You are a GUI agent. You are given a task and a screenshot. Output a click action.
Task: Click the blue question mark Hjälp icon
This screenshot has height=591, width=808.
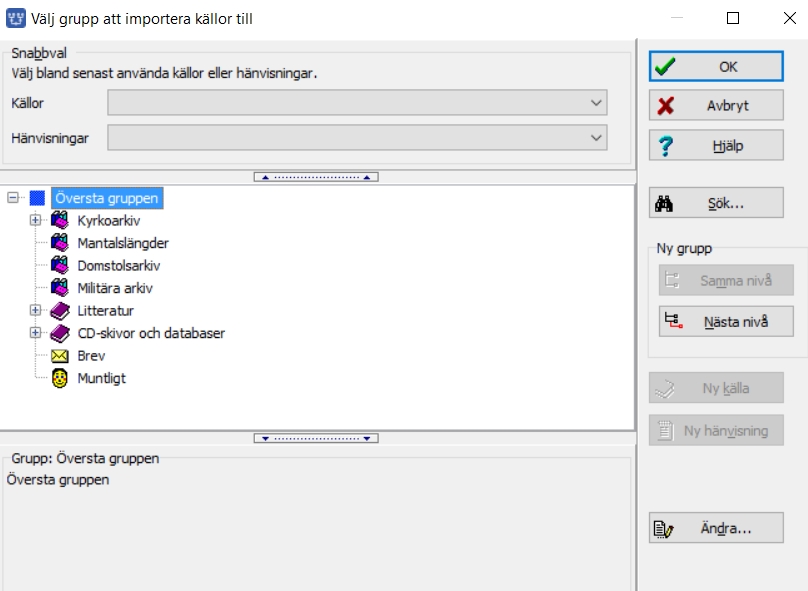click(665, 146)
